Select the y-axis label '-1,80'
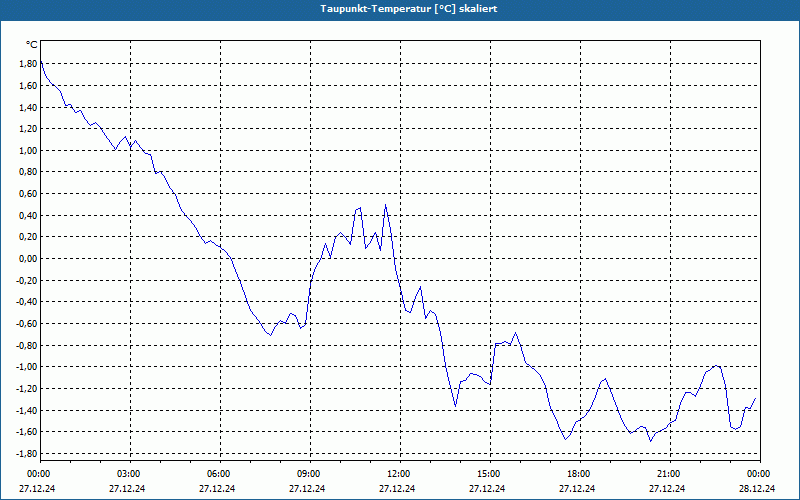Screen dimensions: 800x500 coord(28,454)
